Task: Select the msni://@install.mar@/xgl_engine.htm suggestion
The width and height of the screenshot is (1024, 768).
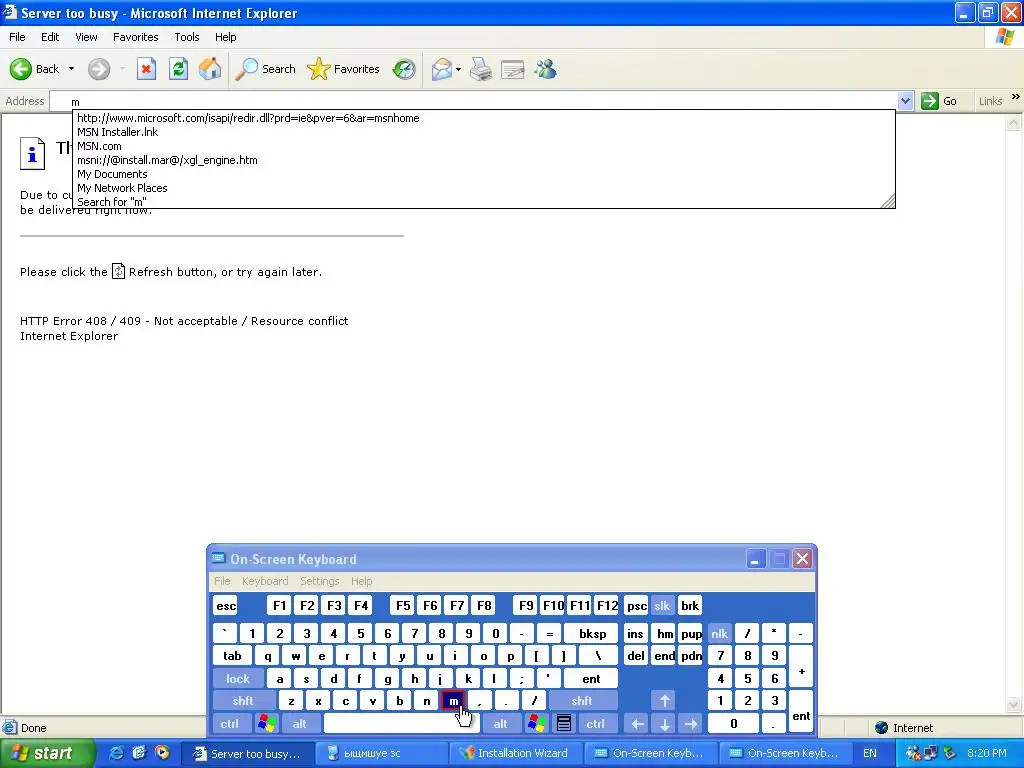Action: point(483,160)
